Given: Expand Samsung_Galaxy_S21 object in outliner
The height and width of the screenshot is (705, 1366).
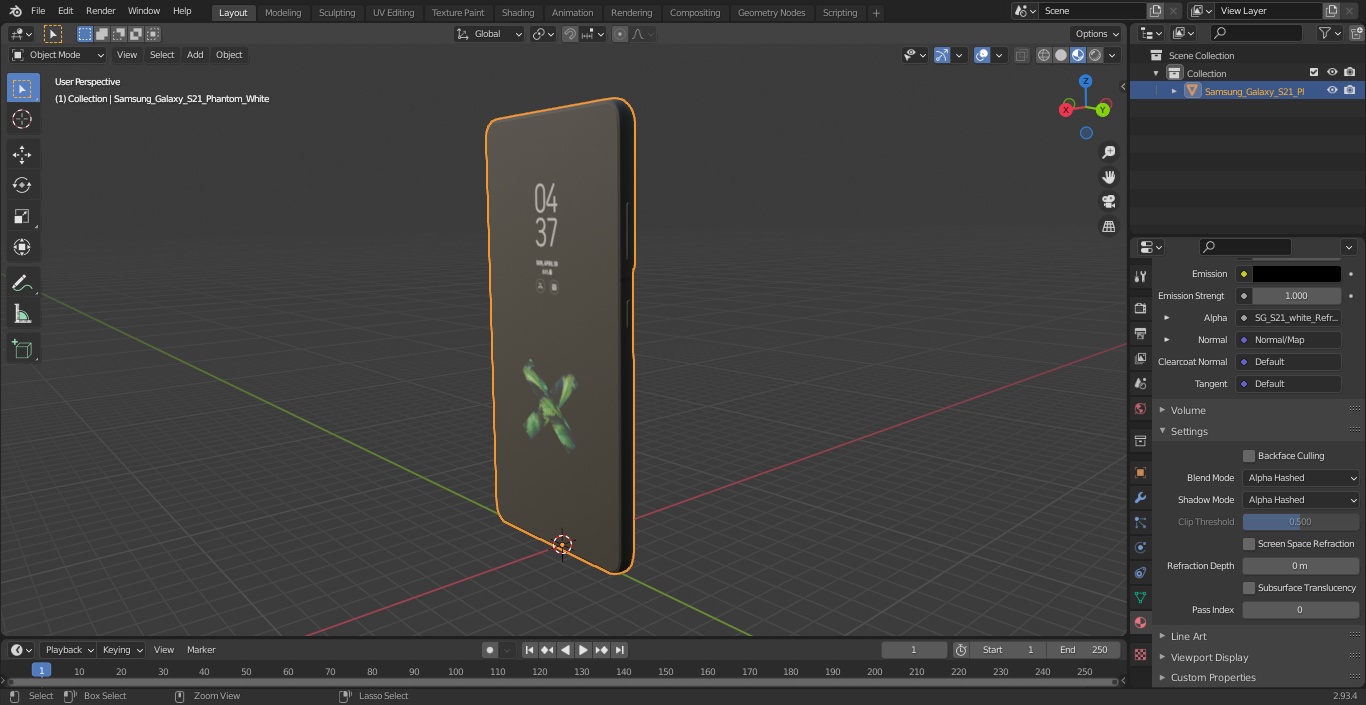Looking at the screenshot, I should point(1174,91).
